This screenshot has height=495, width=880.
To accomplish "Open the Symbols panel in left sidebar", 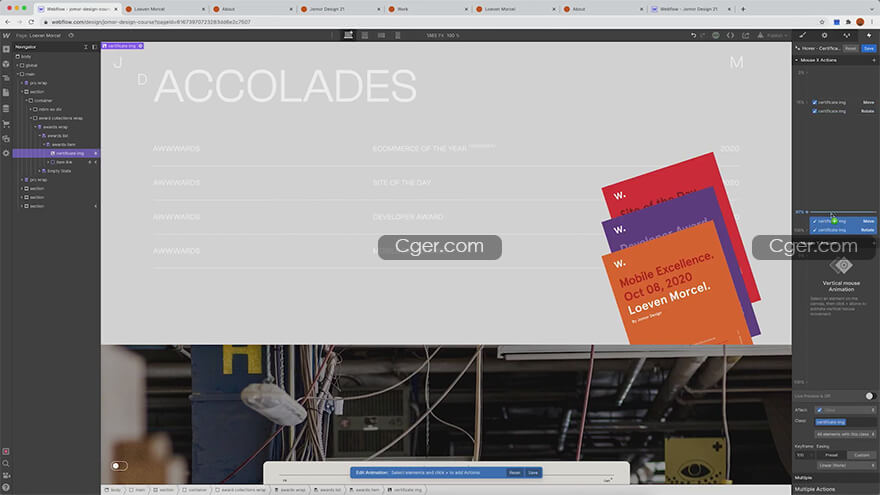I will click(x=6, y=64).
